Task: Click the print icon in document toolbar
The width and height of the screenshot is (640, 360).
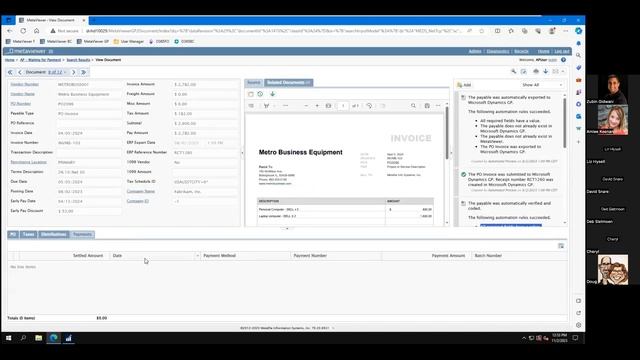Action: point(536,71)
